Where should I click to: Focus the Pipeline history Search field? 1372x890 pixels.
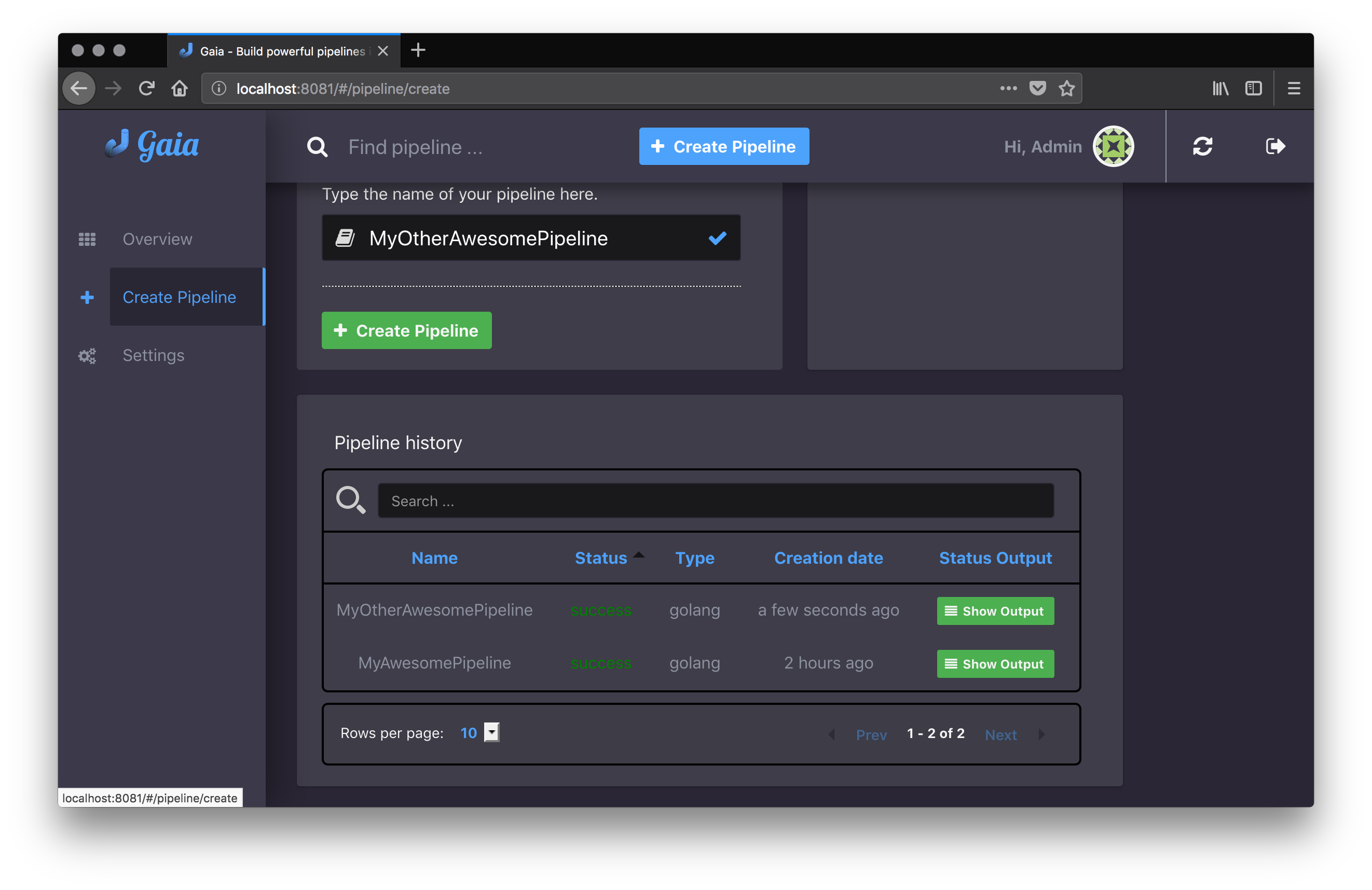716,500
